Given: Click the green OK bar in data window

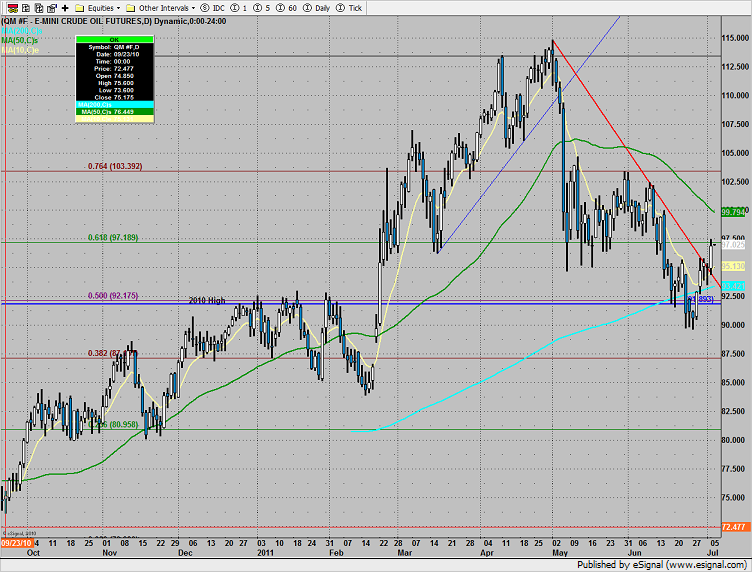Looking at the screenshot, I should [x=115, y=39].
